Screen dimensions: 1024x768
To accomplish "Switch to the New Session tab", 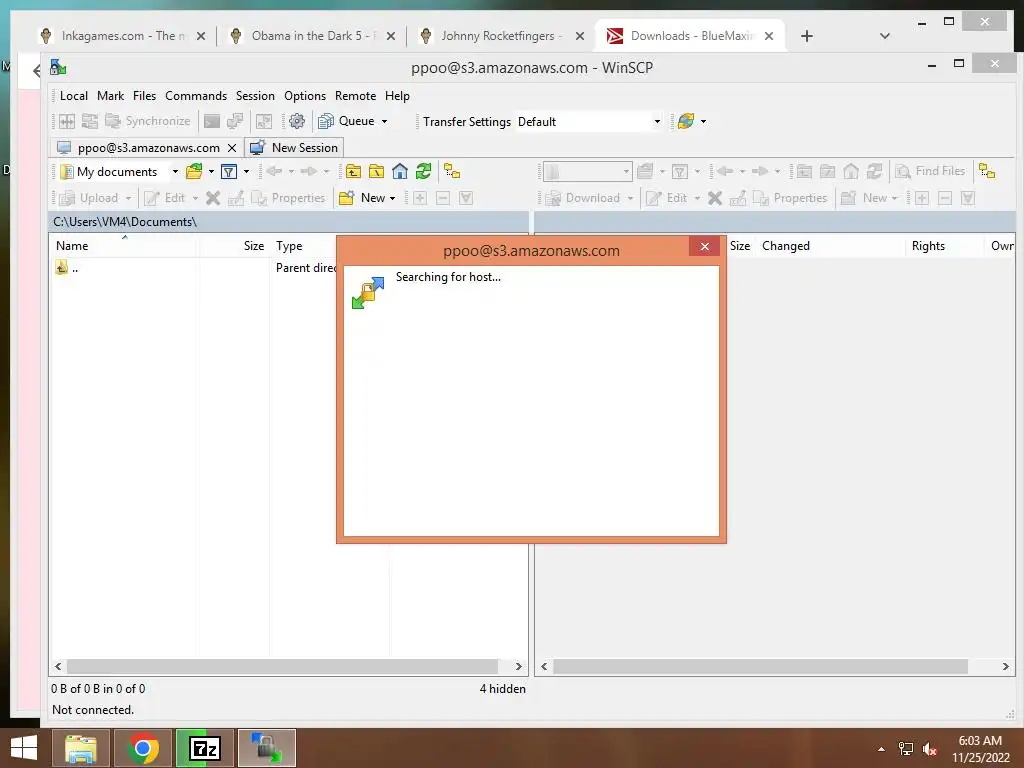I will [295, 148].
